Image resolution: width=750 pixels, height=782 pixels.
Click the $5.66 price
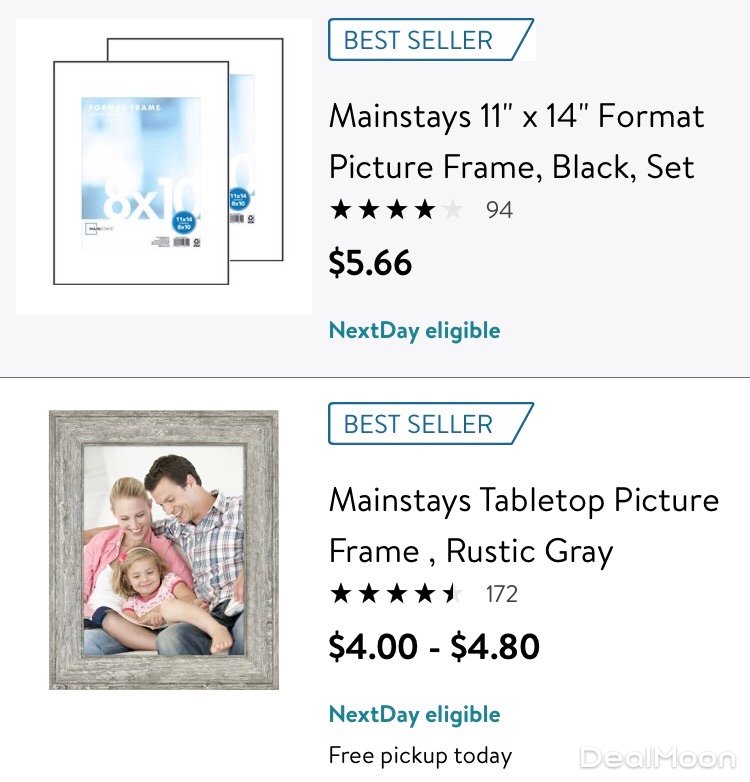(370, 262)
